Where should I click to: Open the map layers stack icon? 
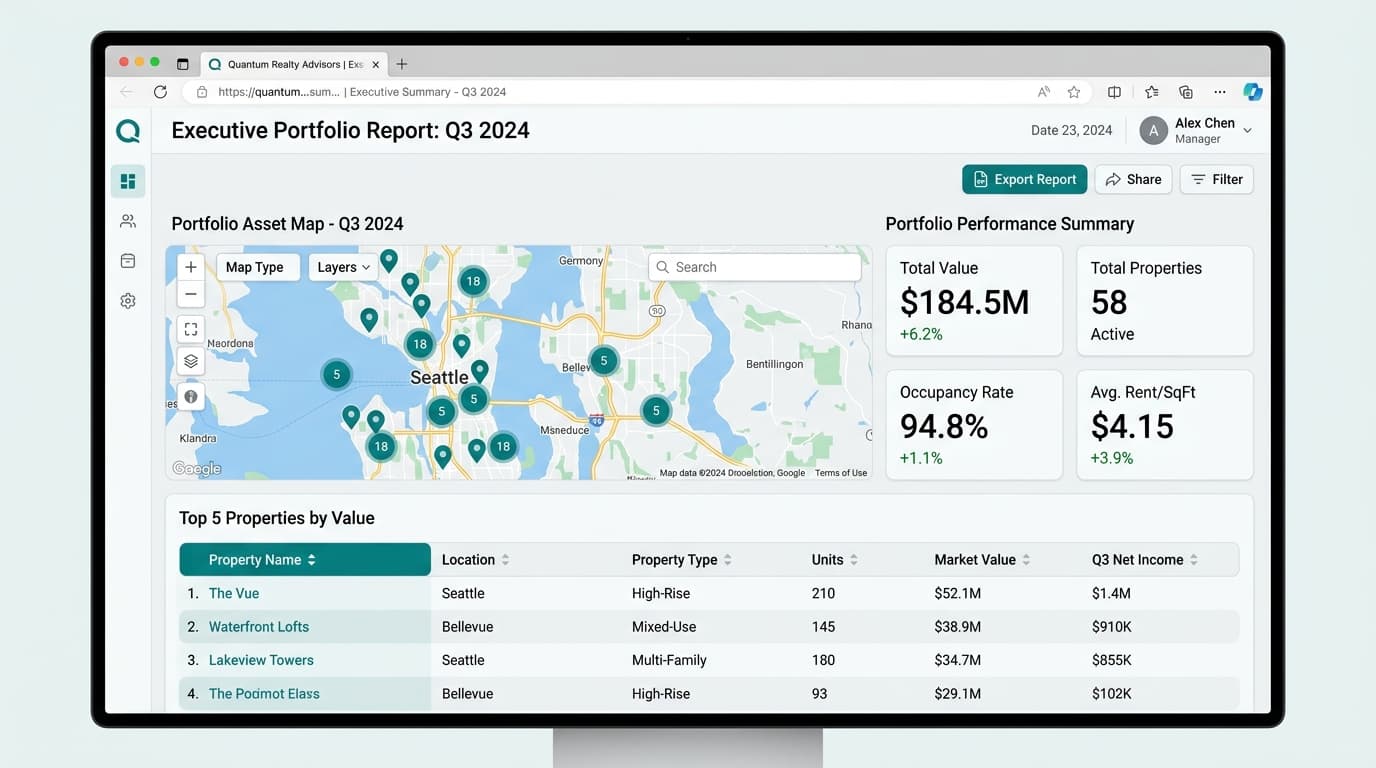click(191, 361)
